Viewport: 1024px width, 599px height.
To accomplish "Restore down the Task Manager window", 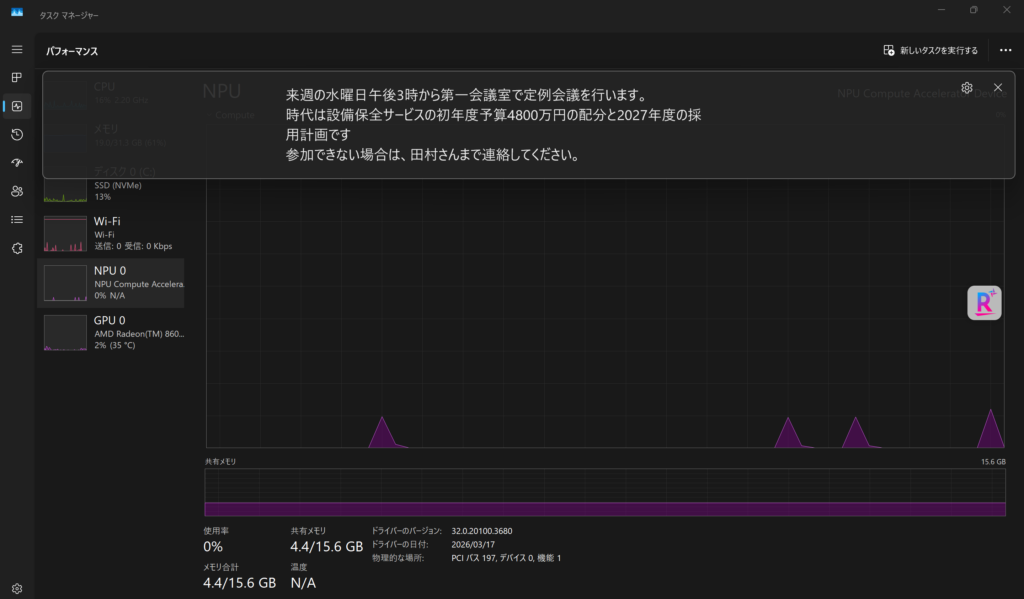I will tap(974, 10).
